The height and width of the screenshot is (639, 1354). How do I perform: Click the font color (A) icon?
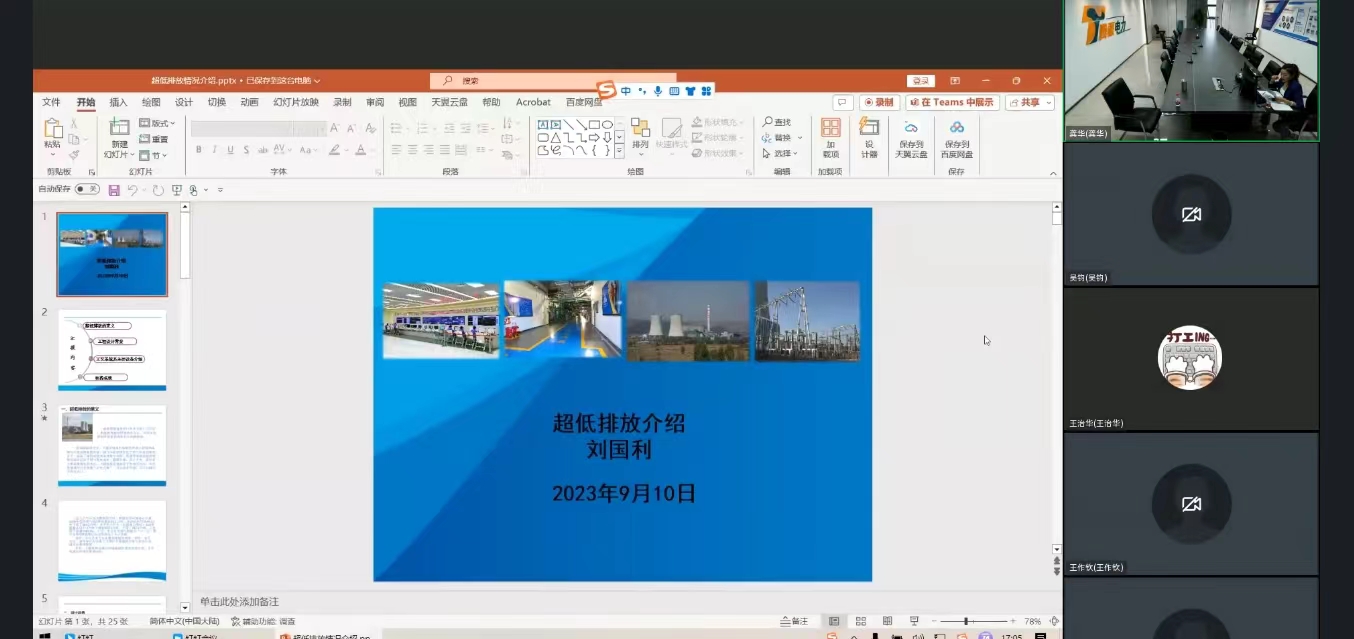click(x=361, y=150)
